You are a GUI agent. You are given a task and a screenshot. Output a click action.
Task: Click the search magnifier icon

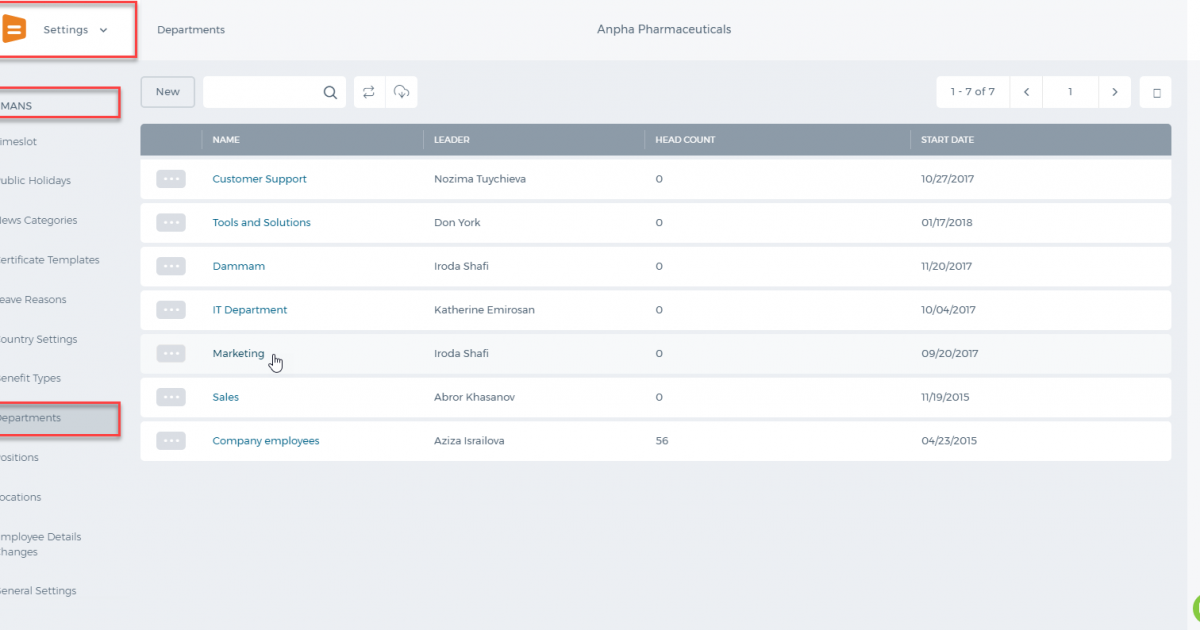coord(330,92)
